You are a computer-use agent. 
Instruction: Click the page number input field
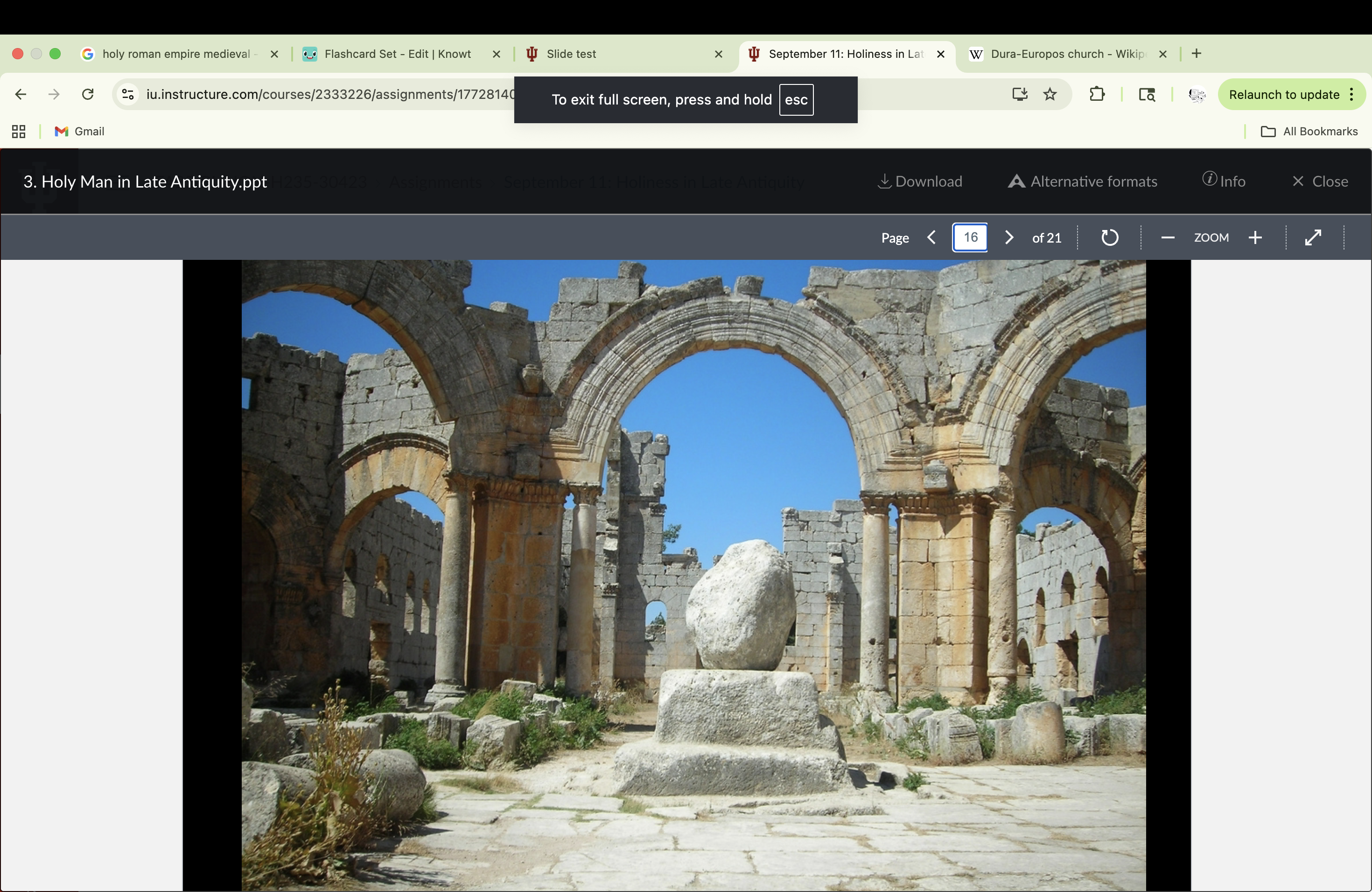pyautogui.click(x=970, y=237)
